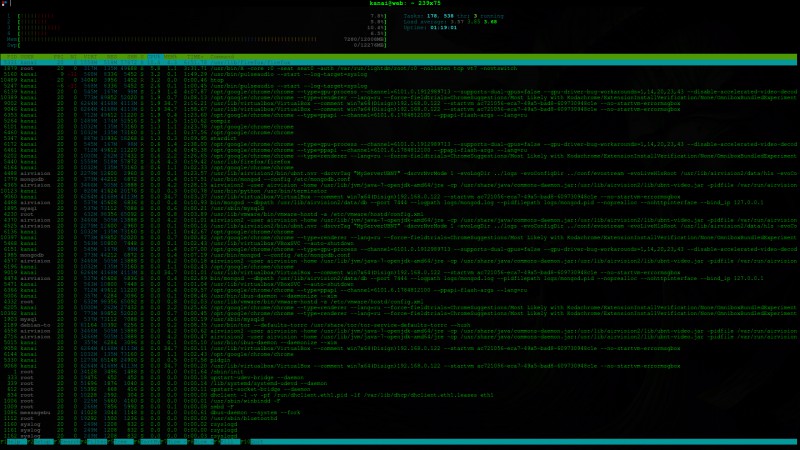Screen dimensions: 800x450
Task: Select the tor process row
Action: point(398,325)
